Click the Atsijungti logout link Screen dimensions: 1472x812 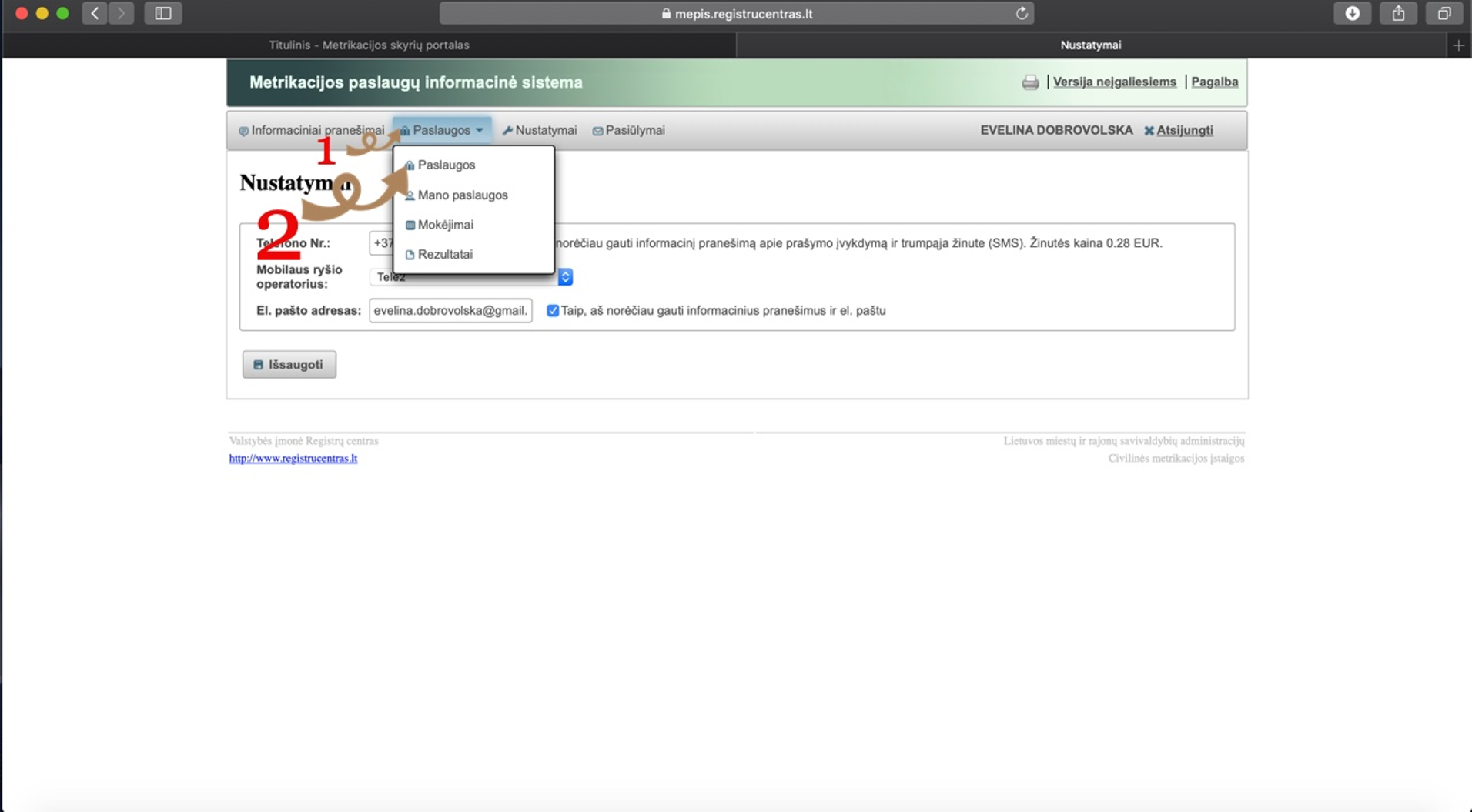coord(1184,130)
